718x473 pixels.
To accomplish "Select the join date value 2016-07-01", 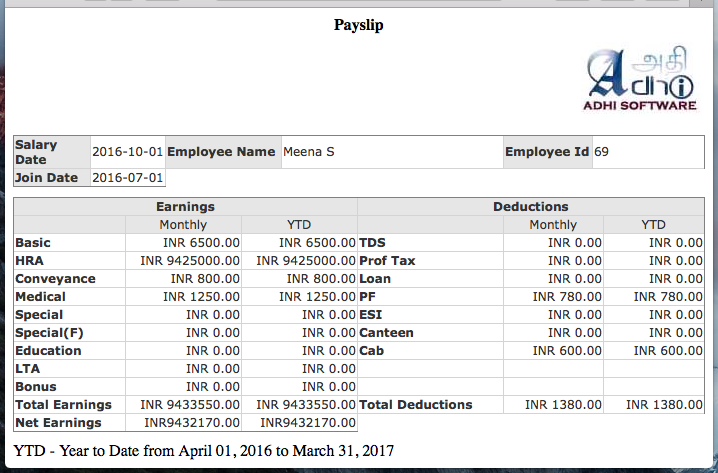I will (127, 178).
